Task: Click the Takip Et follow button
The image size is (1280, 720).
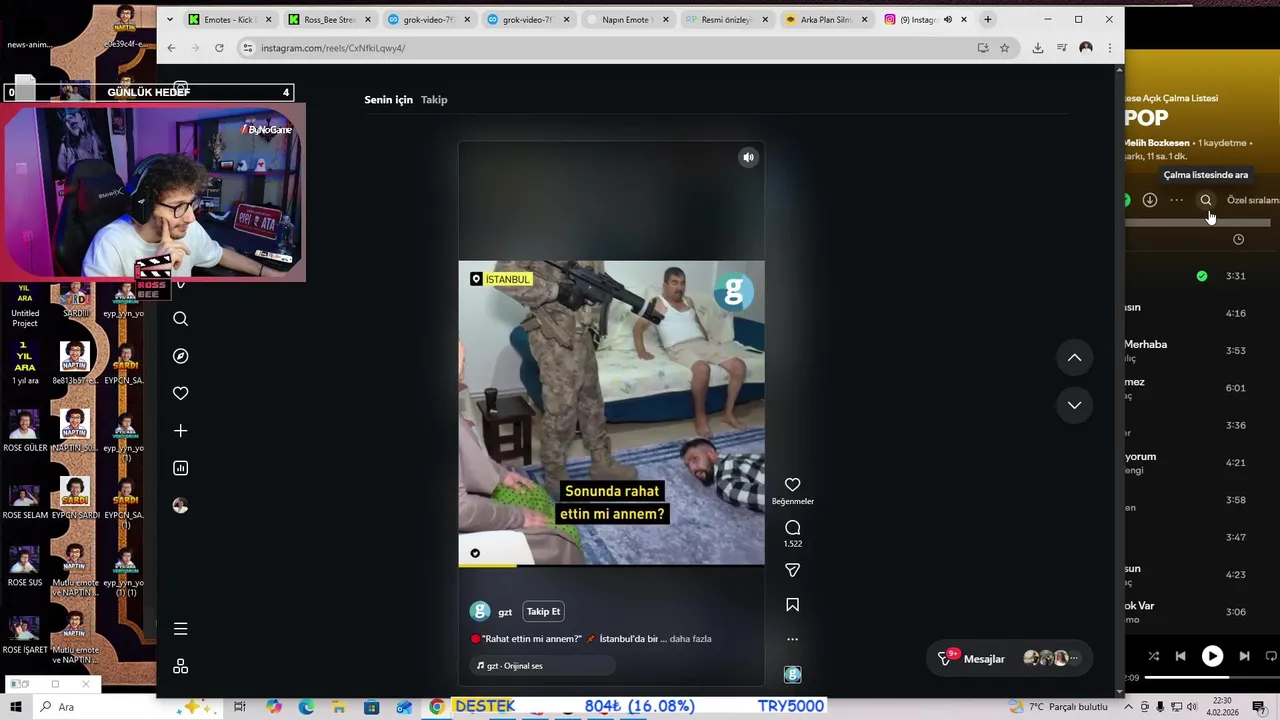Action: [x=543, y=612]
